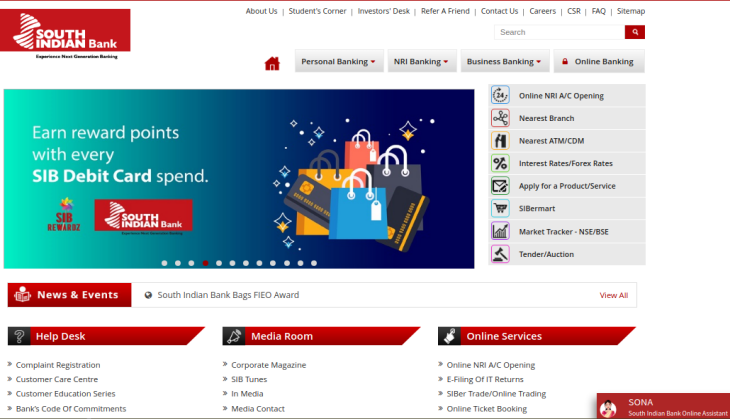This screenshot has width=730, height=419.
Task: Click the South Indian Bank logo
Action: 65,34
